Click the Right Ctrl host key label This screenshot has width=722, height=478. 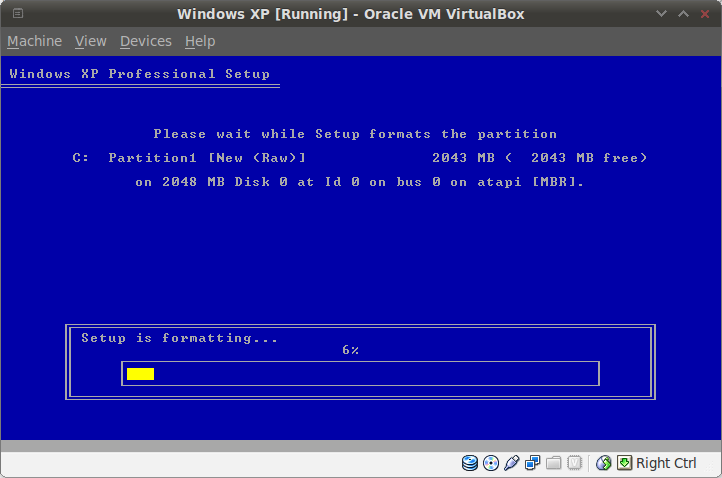pyautogui.click(x=666, y=463)
